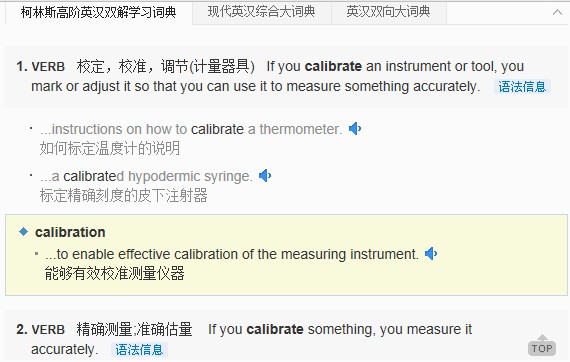The height and width of the screenshot is (362, 570).
Task: Switch to the 现代英汉综合大词典 tab
Action: 261,12
